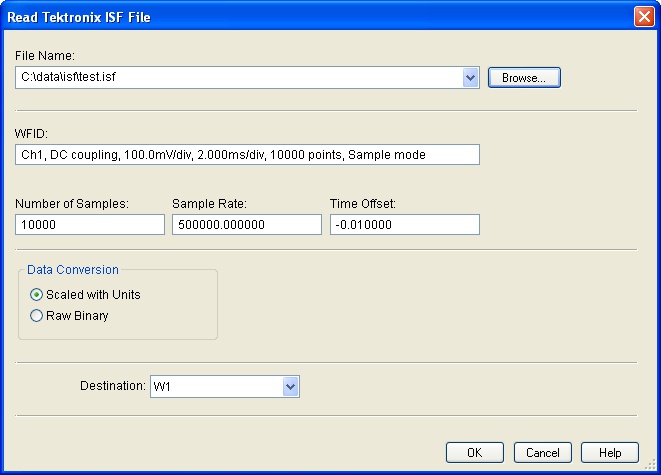
Task: Click the Data Conversion group label
Action: [x=73, y=270]
